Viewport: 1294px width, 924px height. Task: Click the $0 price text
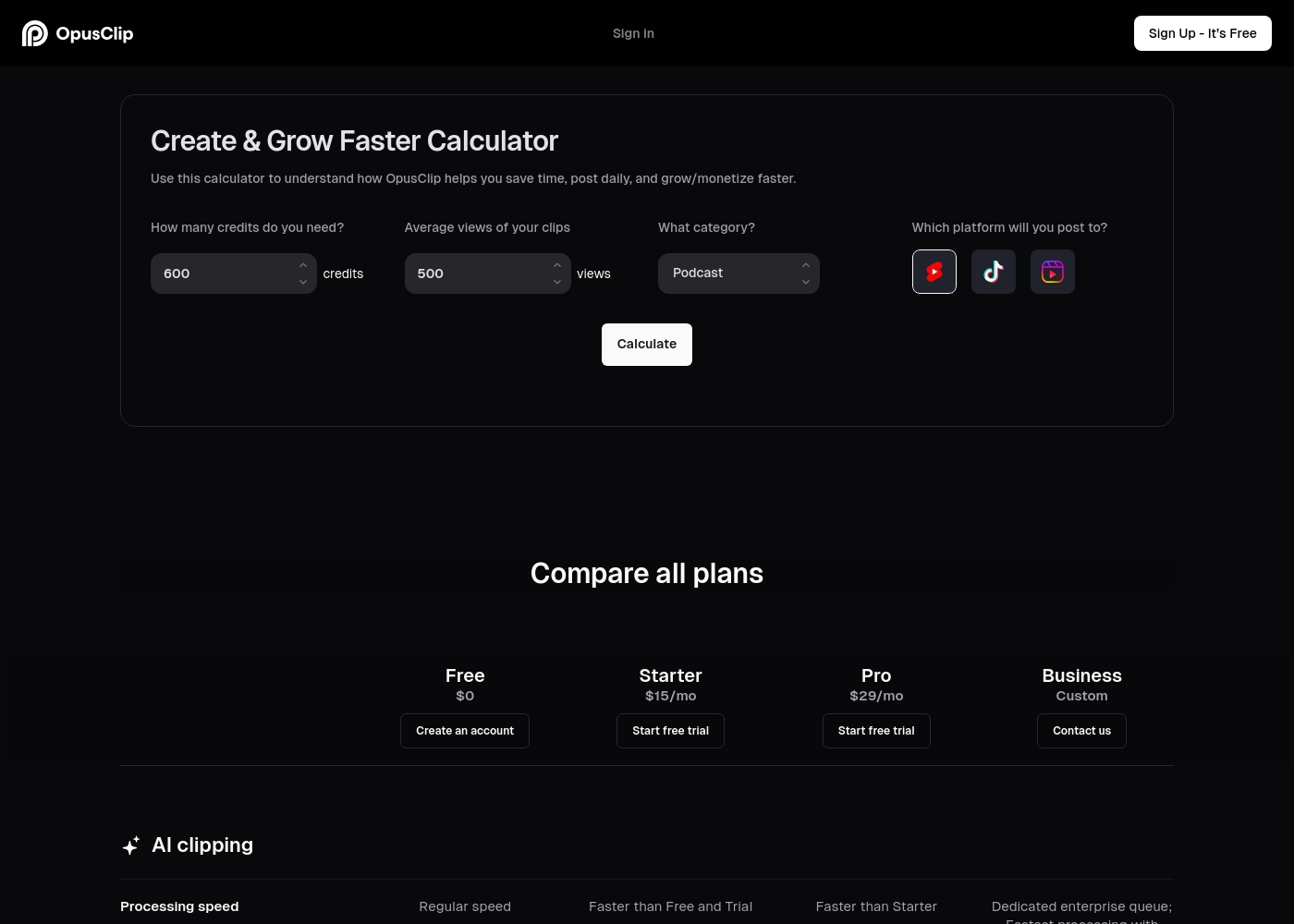465,696
